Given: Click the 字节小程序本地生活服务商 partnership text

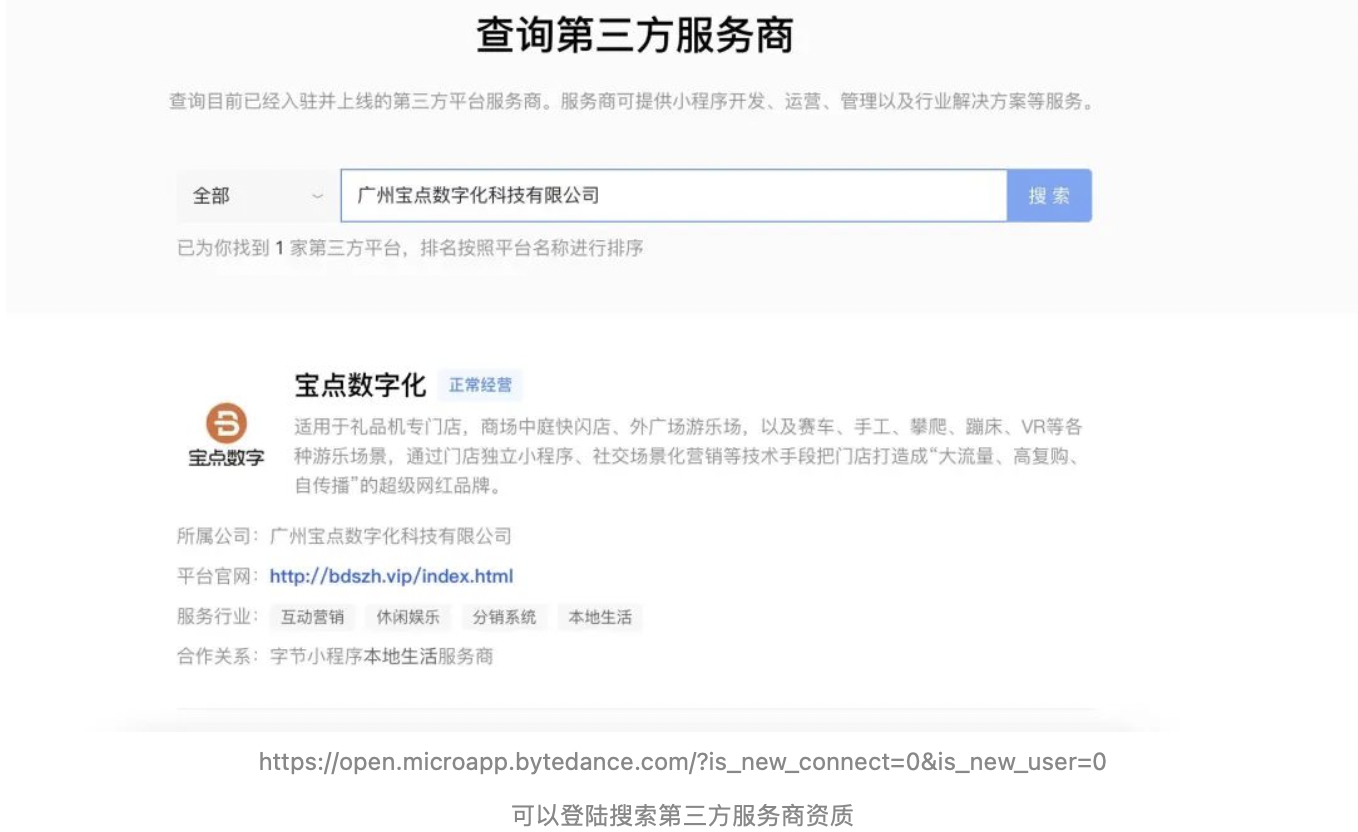Looking at the screenshot, I should point(382,657).
